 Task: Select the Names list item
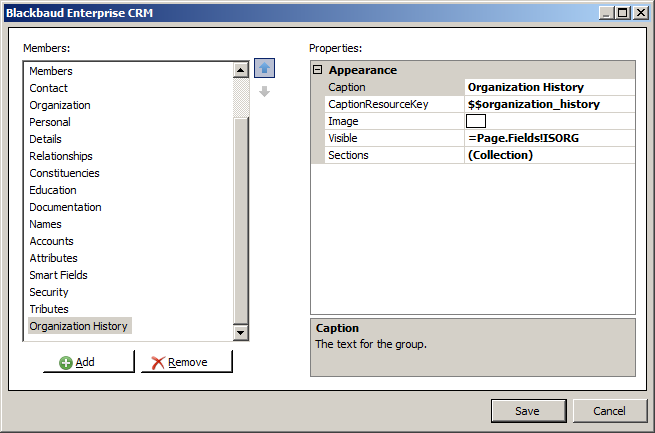(x=45, y=224)
